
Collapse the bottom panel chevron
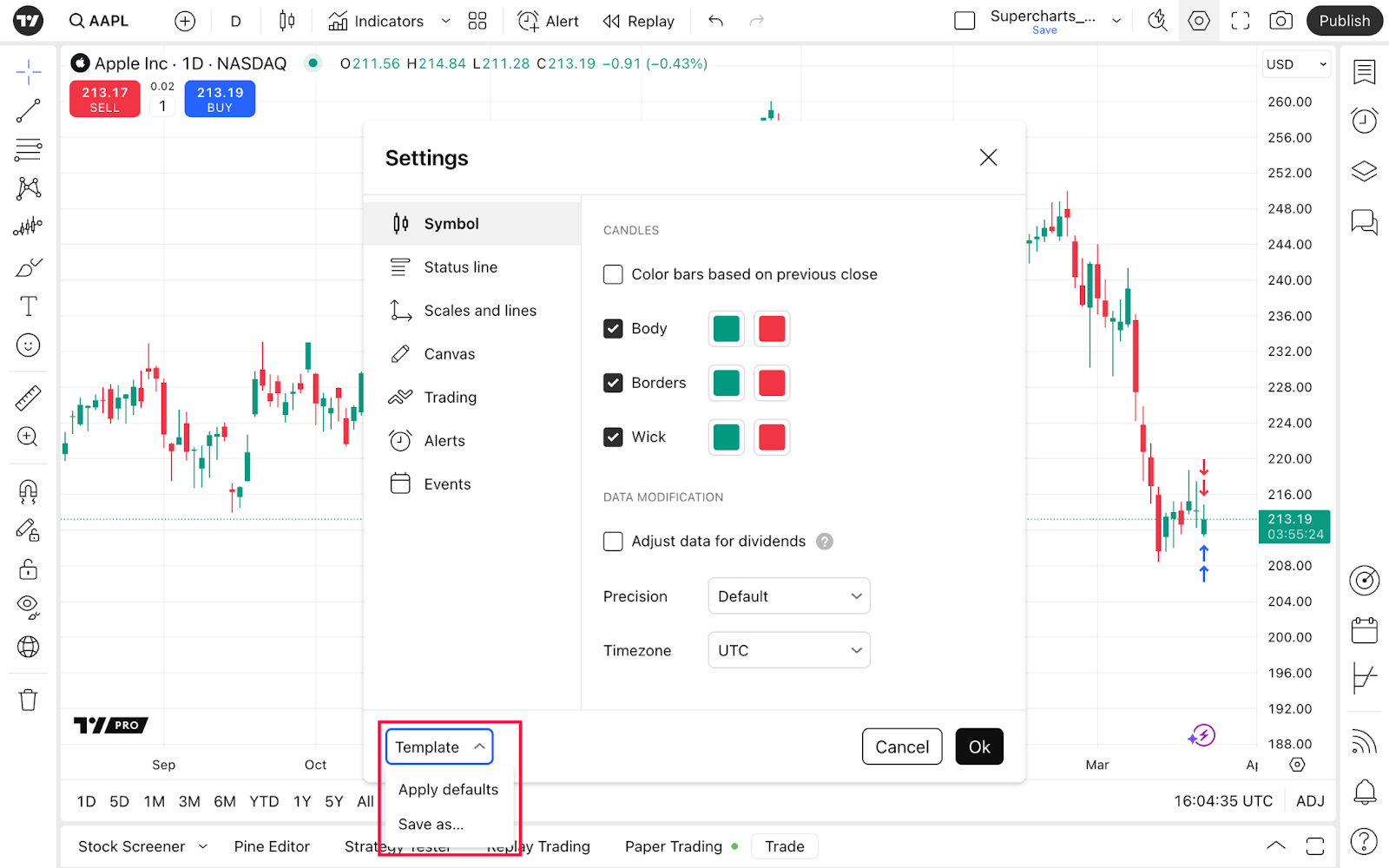point(1275,845)
